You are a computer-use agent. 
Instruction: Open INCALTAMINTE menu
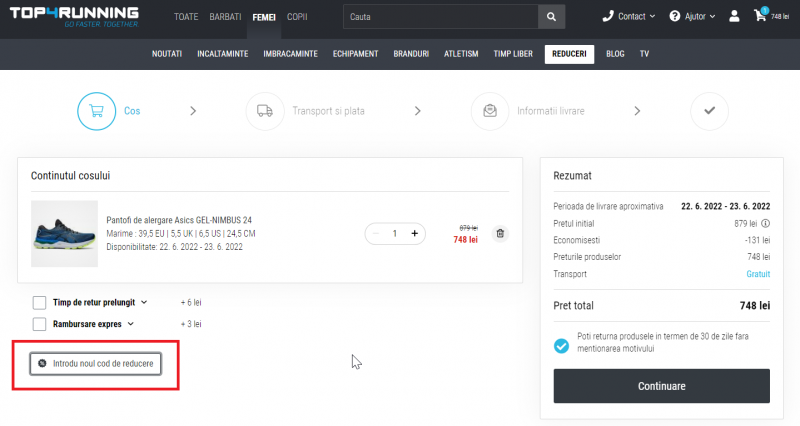point(222,54)
